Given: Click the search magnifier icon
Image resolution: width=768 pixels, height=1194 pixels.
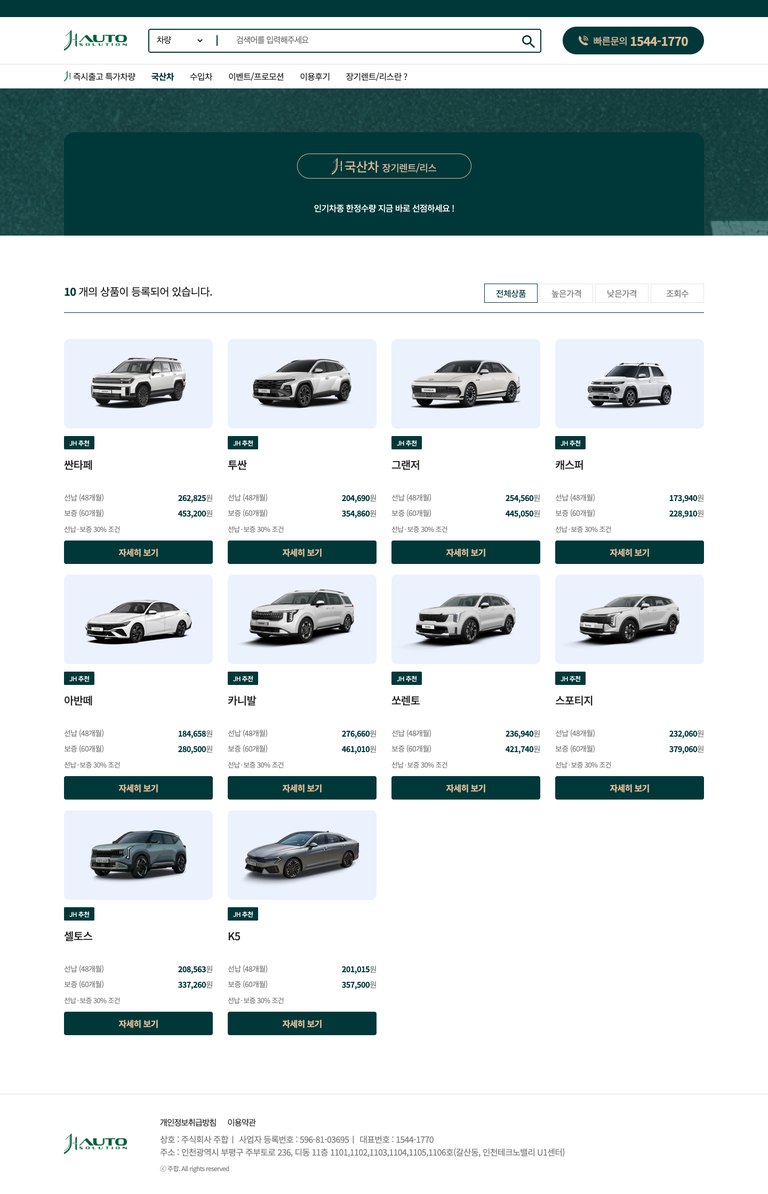Looking at the screenshot, I should tap(527, 41).
